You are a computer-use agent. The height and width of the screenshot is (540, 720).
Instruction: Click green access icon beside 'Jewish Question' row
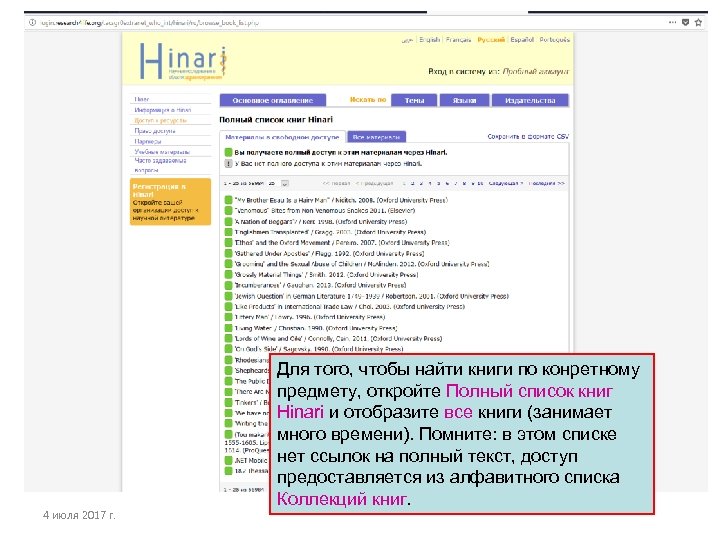point(228,296)
